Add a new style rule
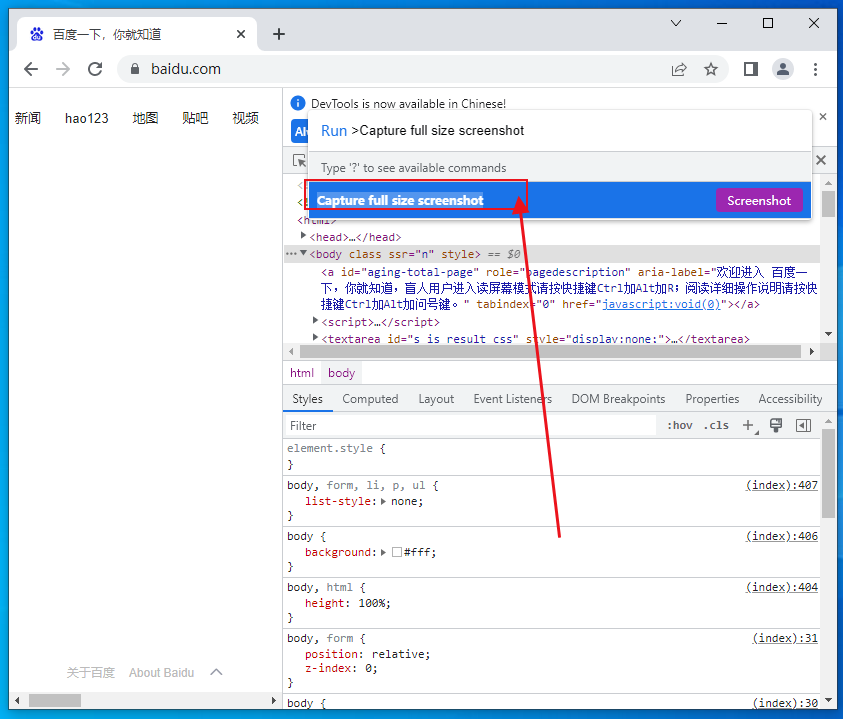This screenshot has height=719, width=843. tap(749, 425)
